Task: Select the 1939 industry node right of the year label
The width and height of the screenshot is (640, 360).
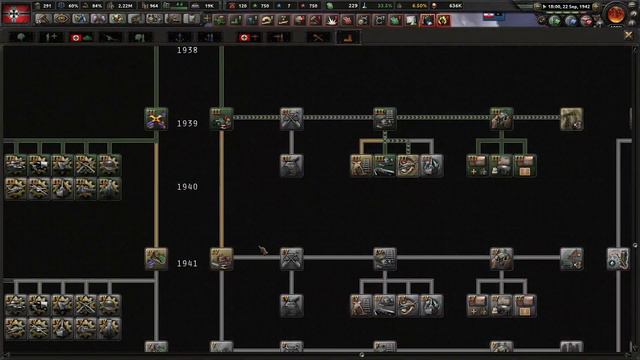Action: [x=222, y=119]
